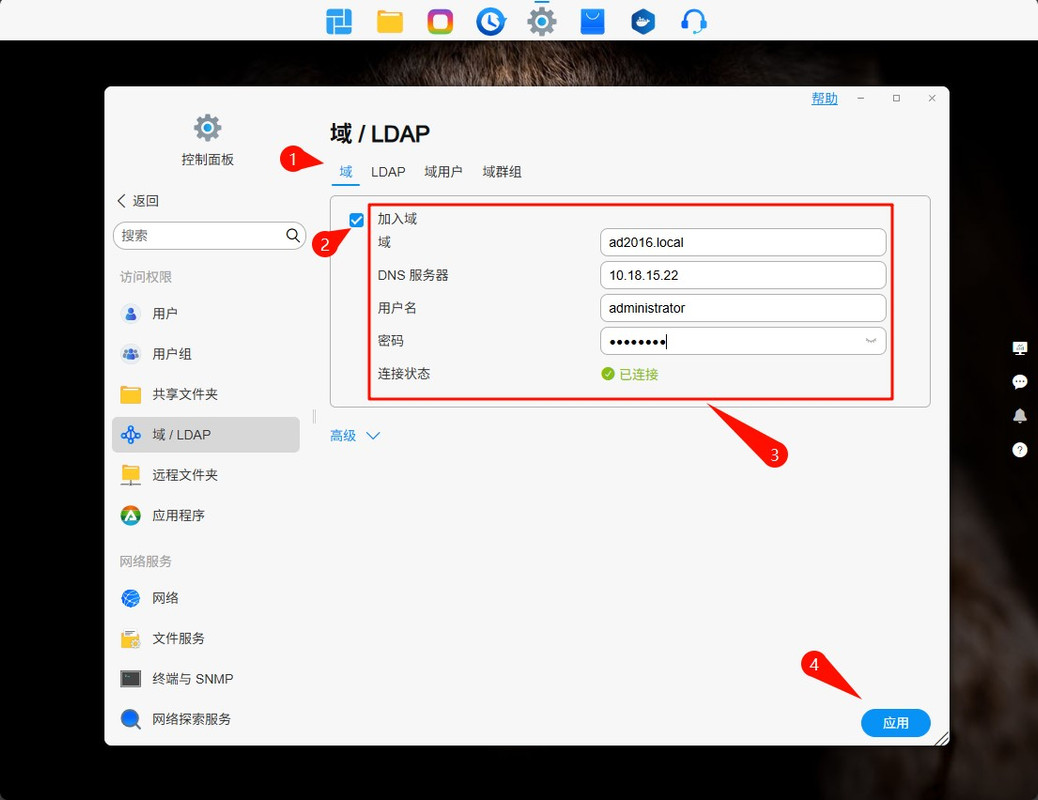Open 终端与 SNMP in sidebar
The height and width of the screenshot is (800, 1038).
pyautogui.click(x=206, y=679)
